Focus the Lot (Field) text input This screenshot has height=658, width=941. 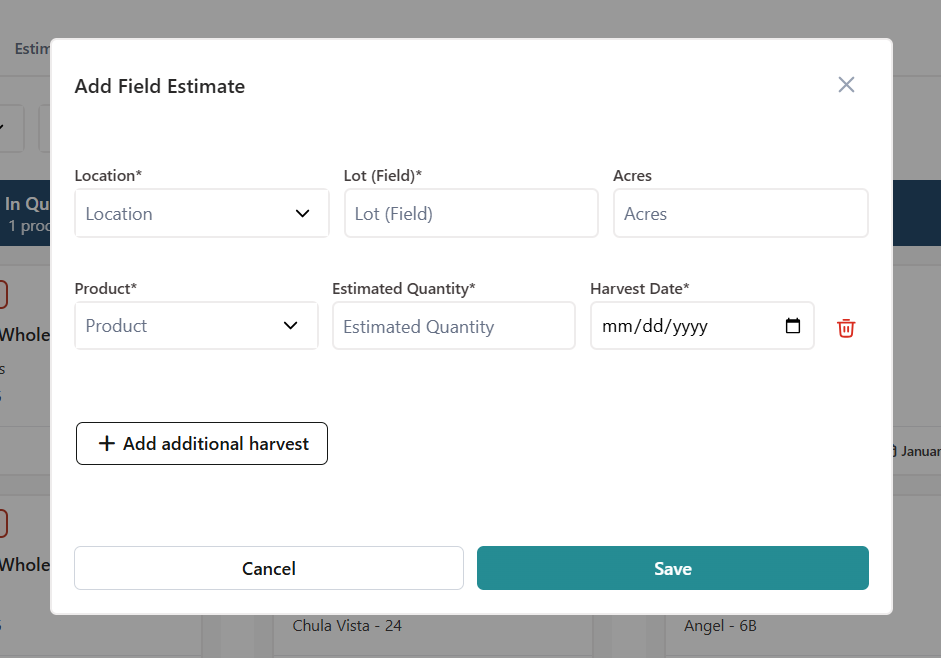[x=470, y=214]
